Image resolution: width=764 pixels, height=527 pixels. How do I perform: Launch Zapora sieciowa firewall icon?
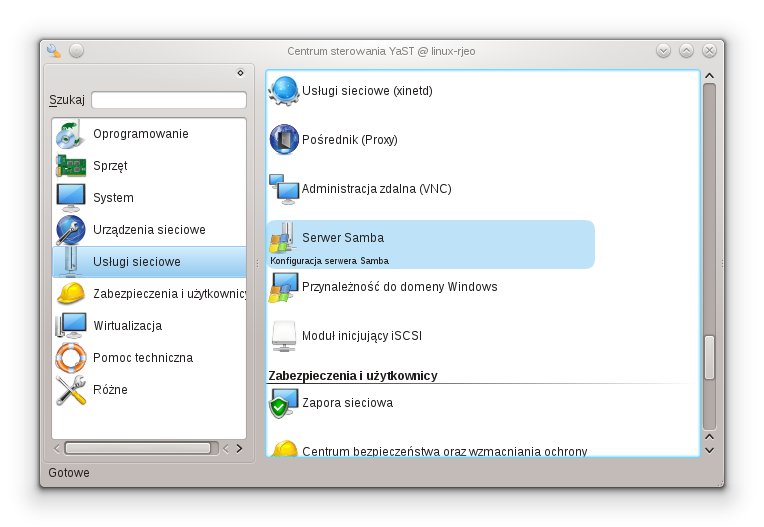pos(284,403)
